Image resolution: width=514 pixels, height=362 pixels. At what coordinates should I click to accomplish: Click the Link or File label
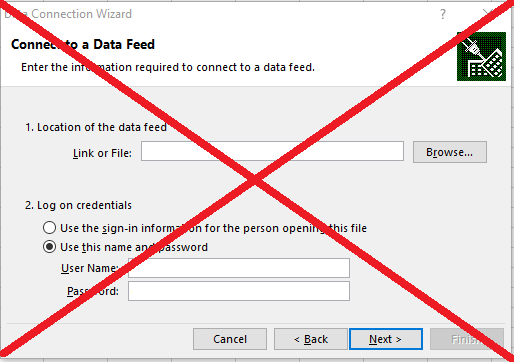coord(102,153)
